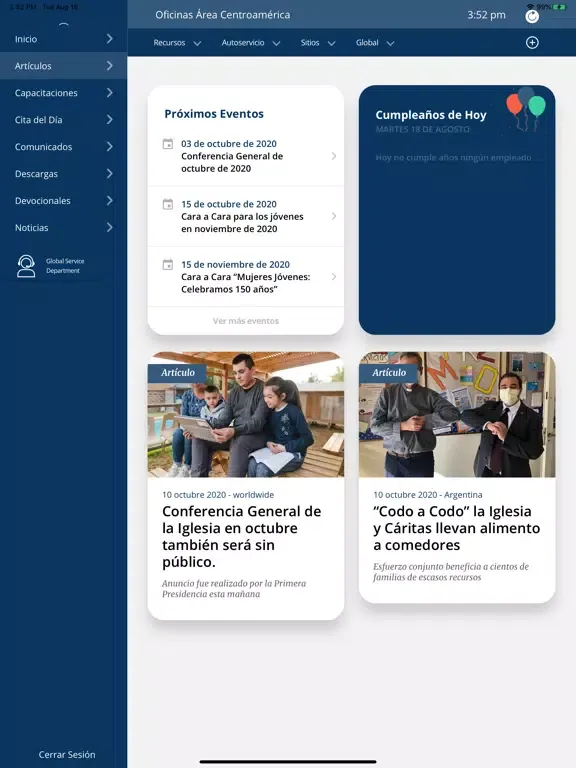Click Artículo tag on Conferencia General card
Screen dimensions: 576x768
tap(177, 373)
